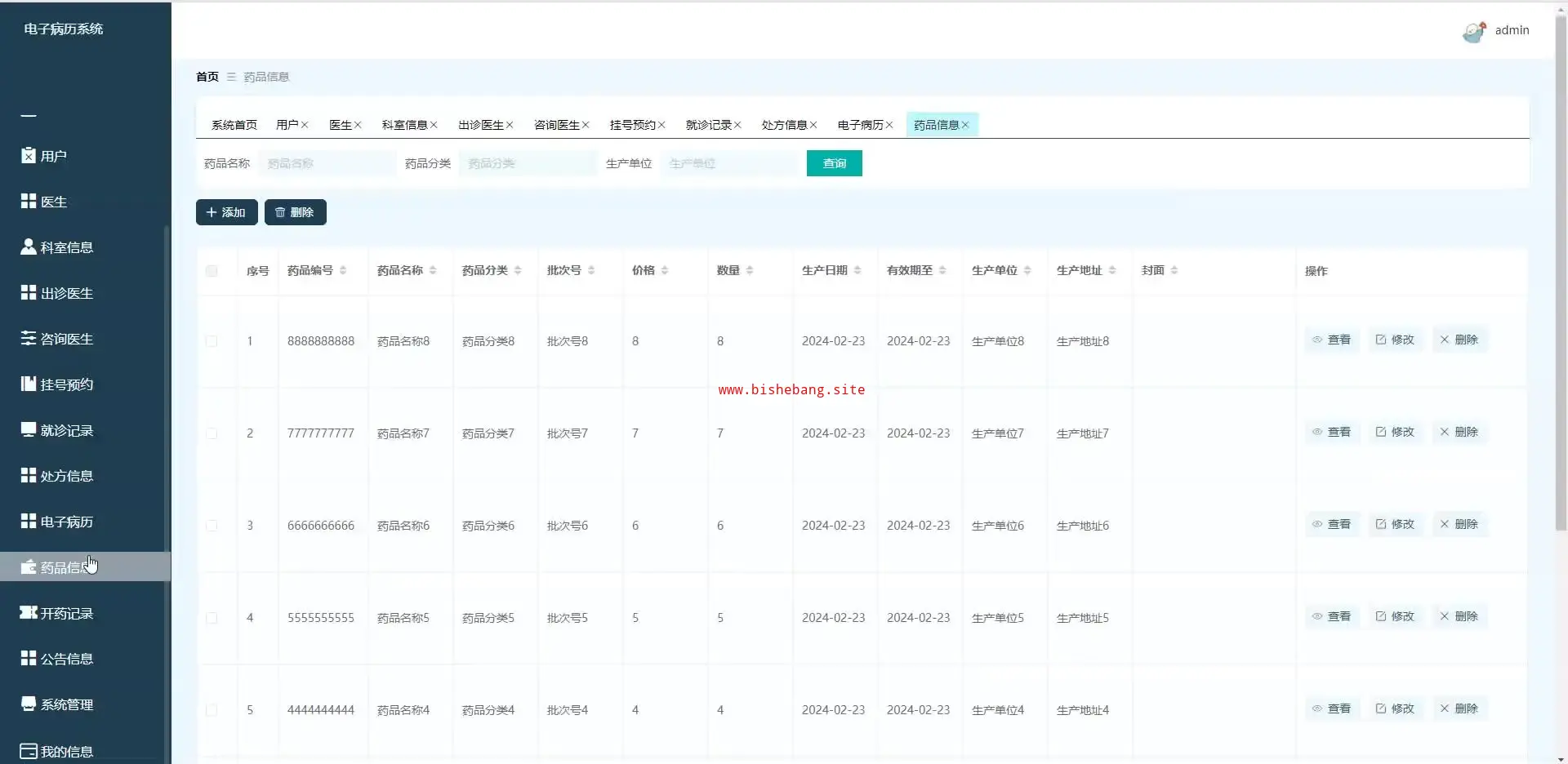Switch to the 处方信息 tab
The image size is (1568, 764).
click(783, 125)
